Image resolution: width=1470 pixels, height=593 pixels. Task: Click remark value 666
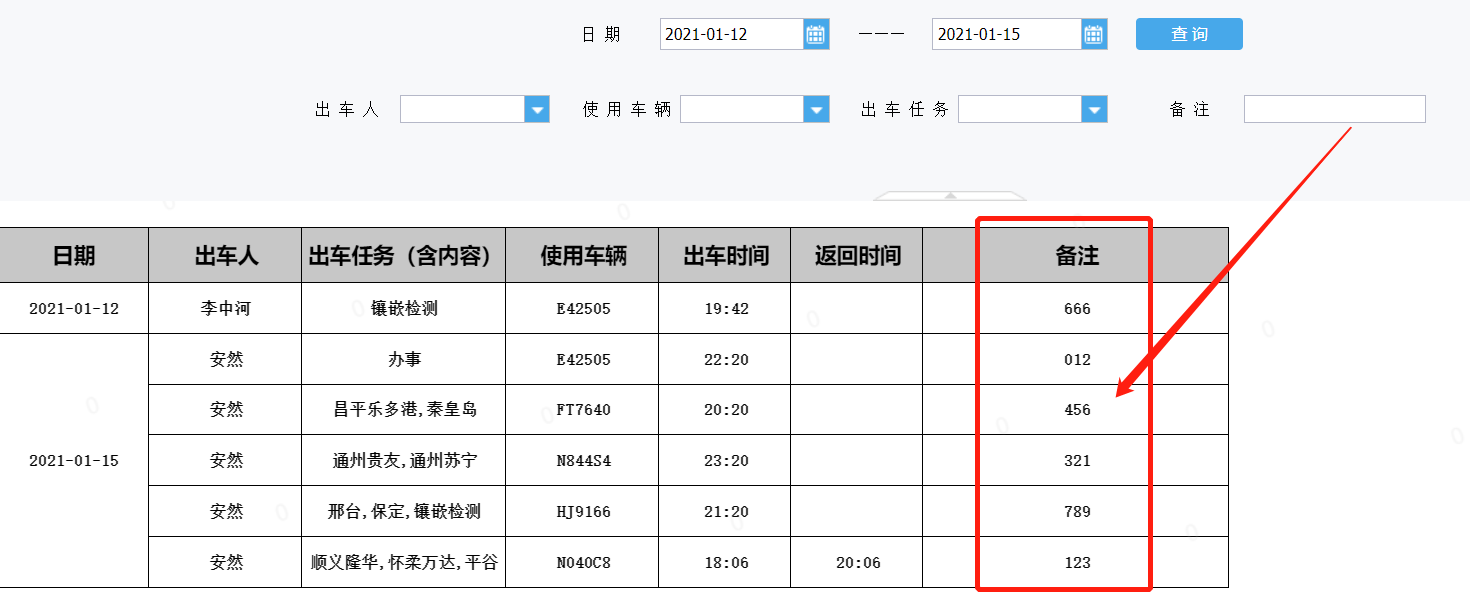[1076, 308]
